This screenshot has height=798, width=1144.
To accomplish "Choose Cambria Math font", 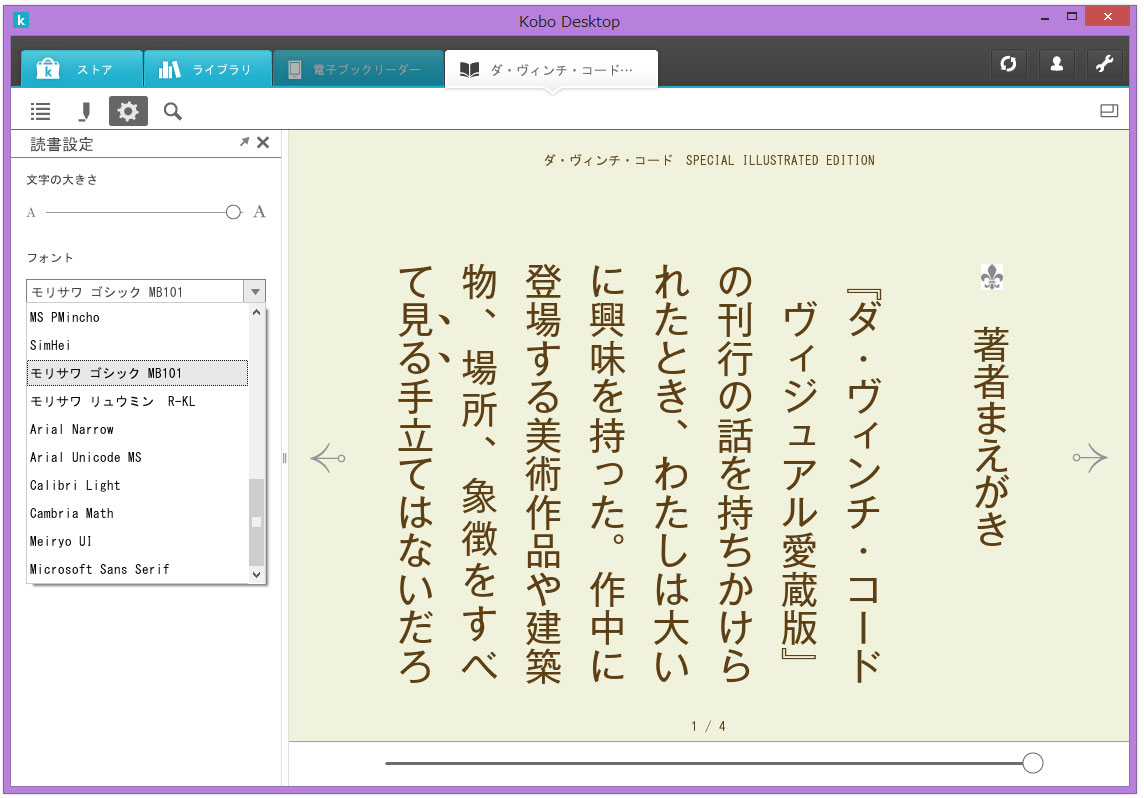I will (x=137, y=514).
